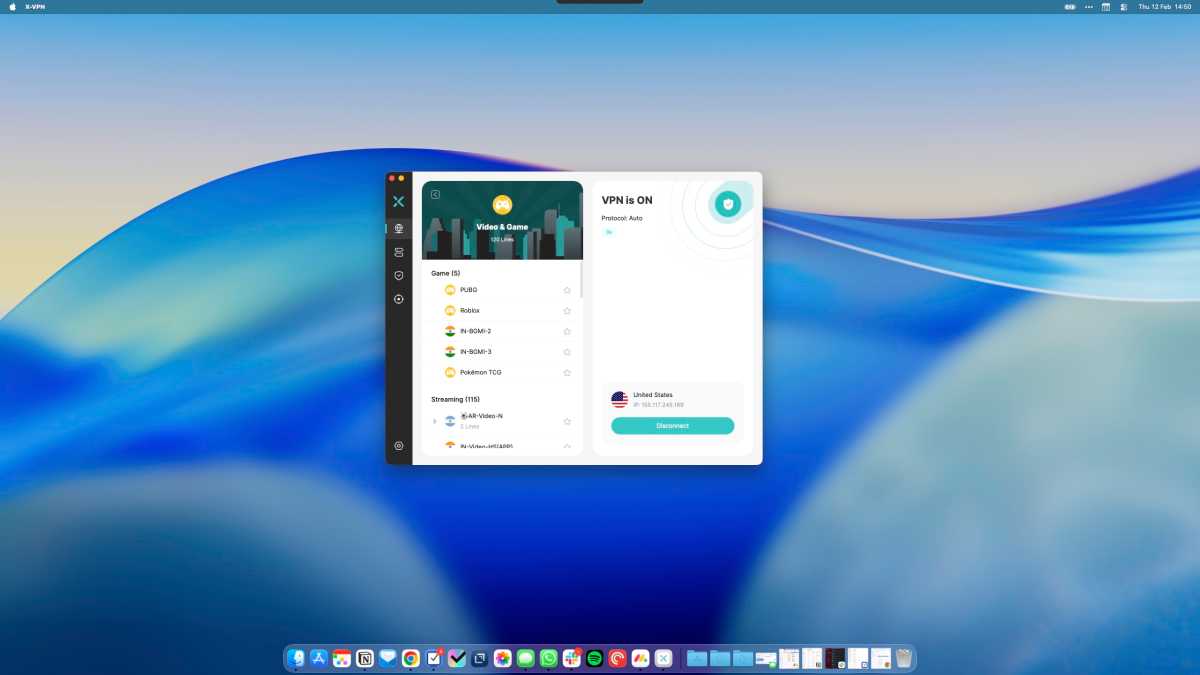Open Spotify from the Dock

point(594,658)
